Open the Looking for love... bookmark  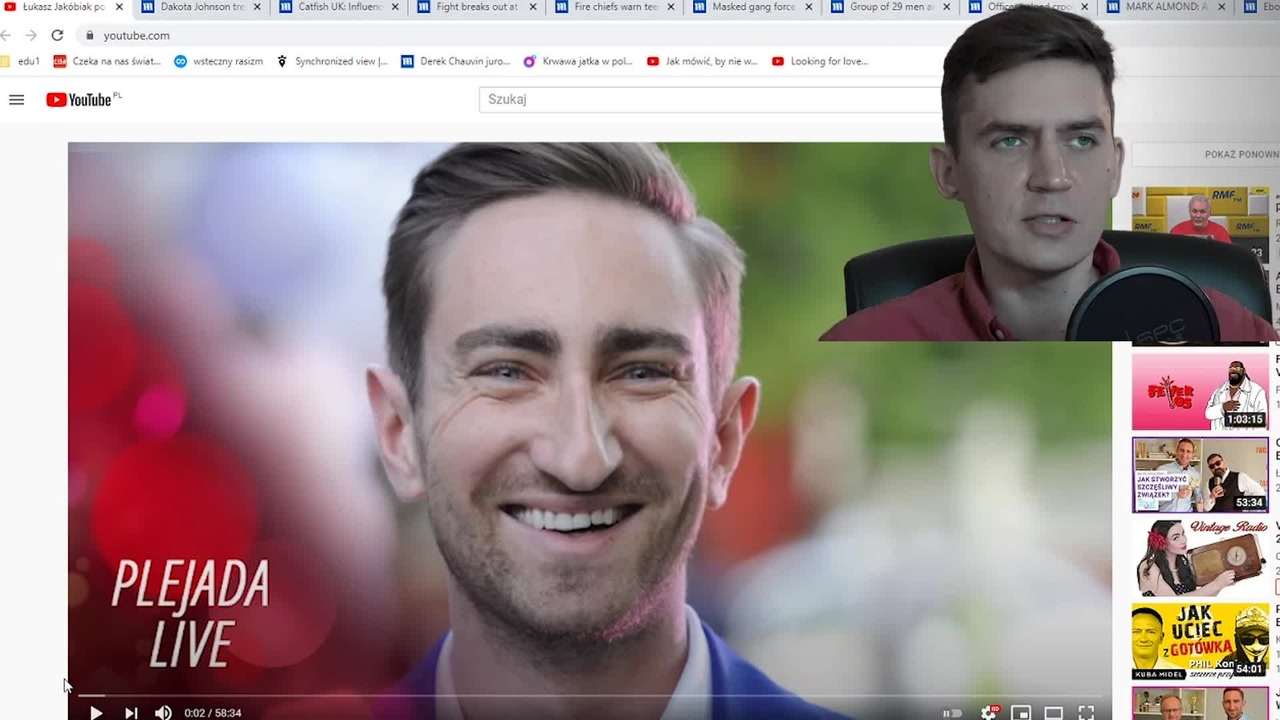coord(819,61)
